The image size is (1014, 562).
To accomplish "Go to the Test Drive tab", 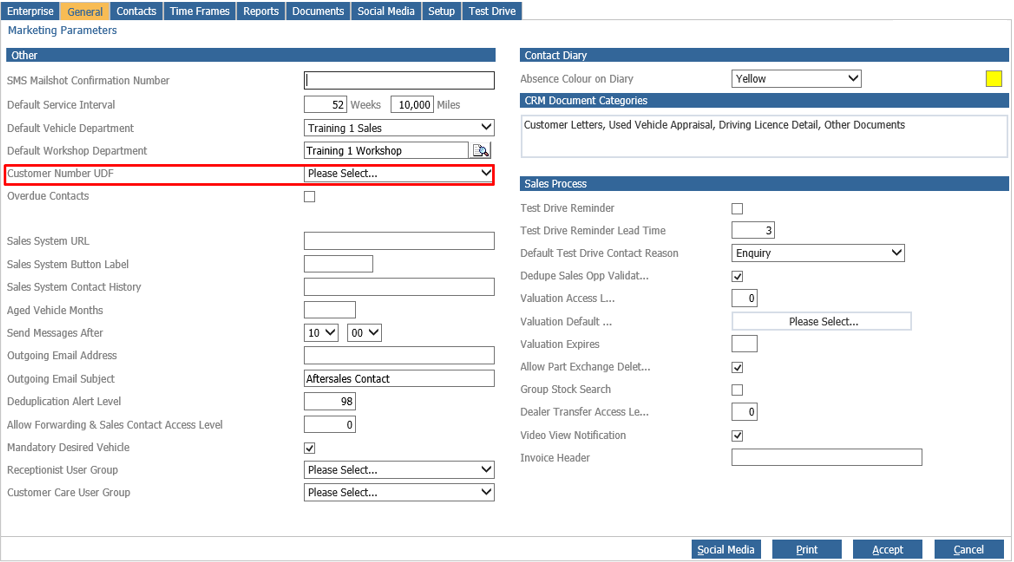I will (492, 11).
